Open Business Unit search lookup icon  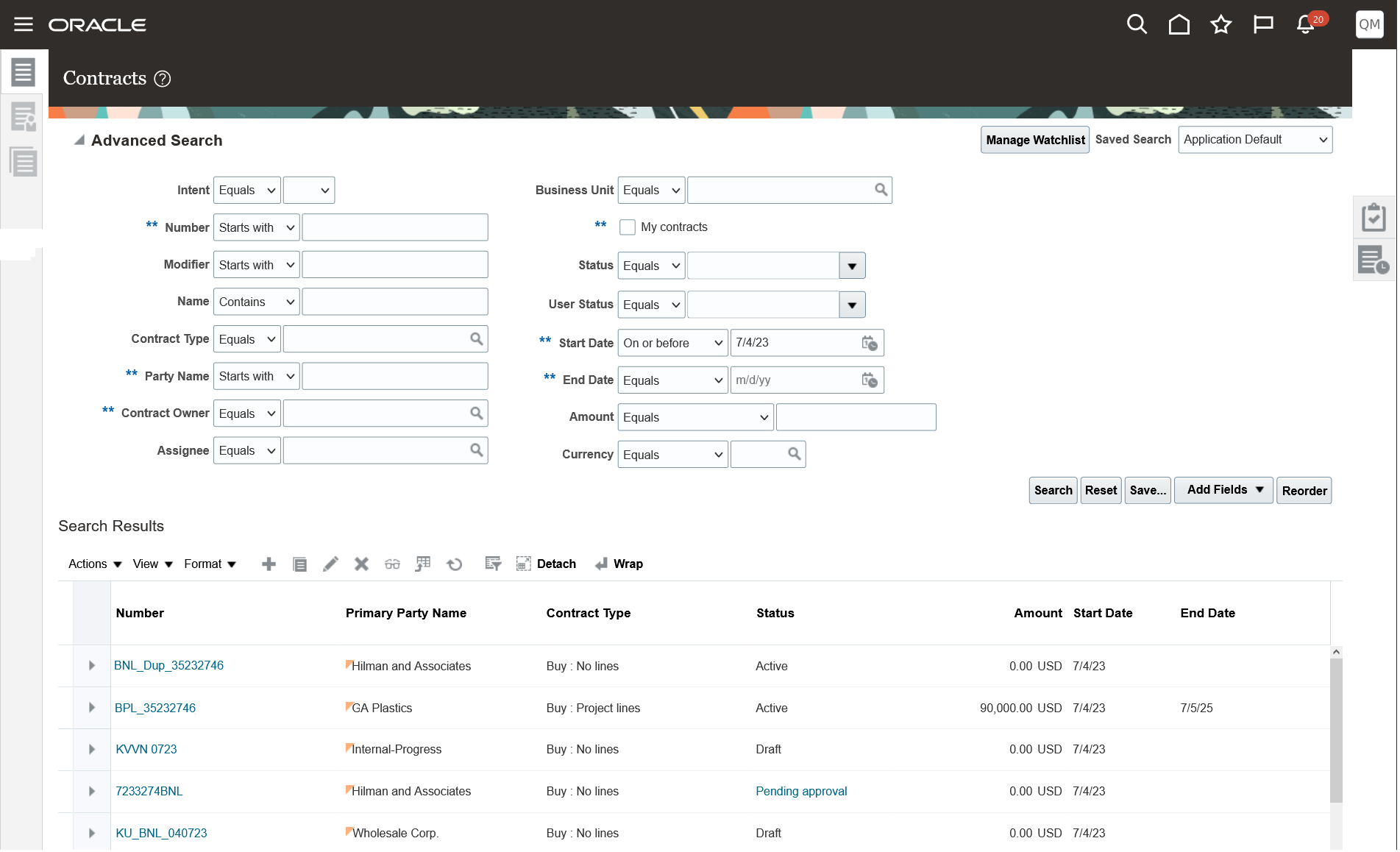pyautogui.click(x=881, y=191)
